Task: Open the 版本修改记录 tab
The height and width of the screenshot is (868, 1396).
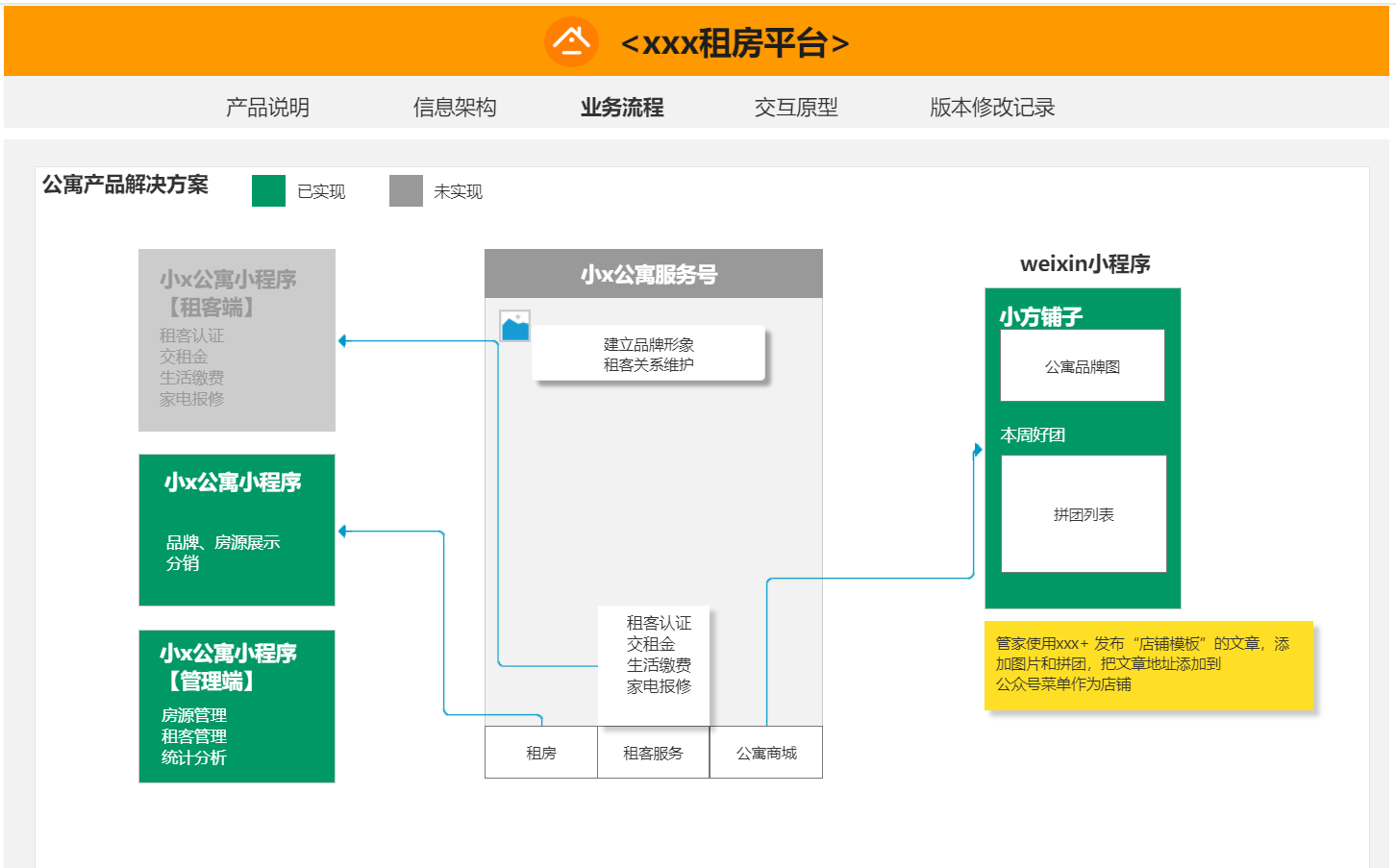Action: (x=992, y=107)
